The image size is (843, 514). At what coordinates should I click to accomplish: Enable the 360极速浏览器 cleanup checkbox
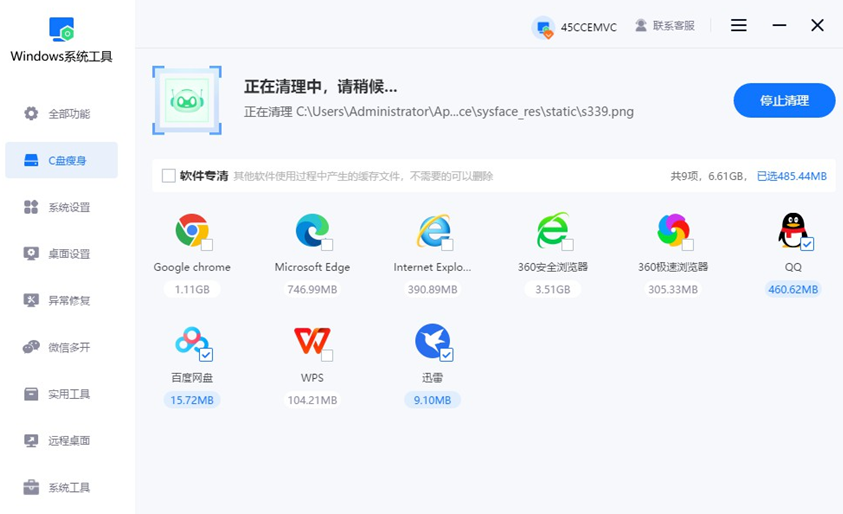[x=688, y=245]
